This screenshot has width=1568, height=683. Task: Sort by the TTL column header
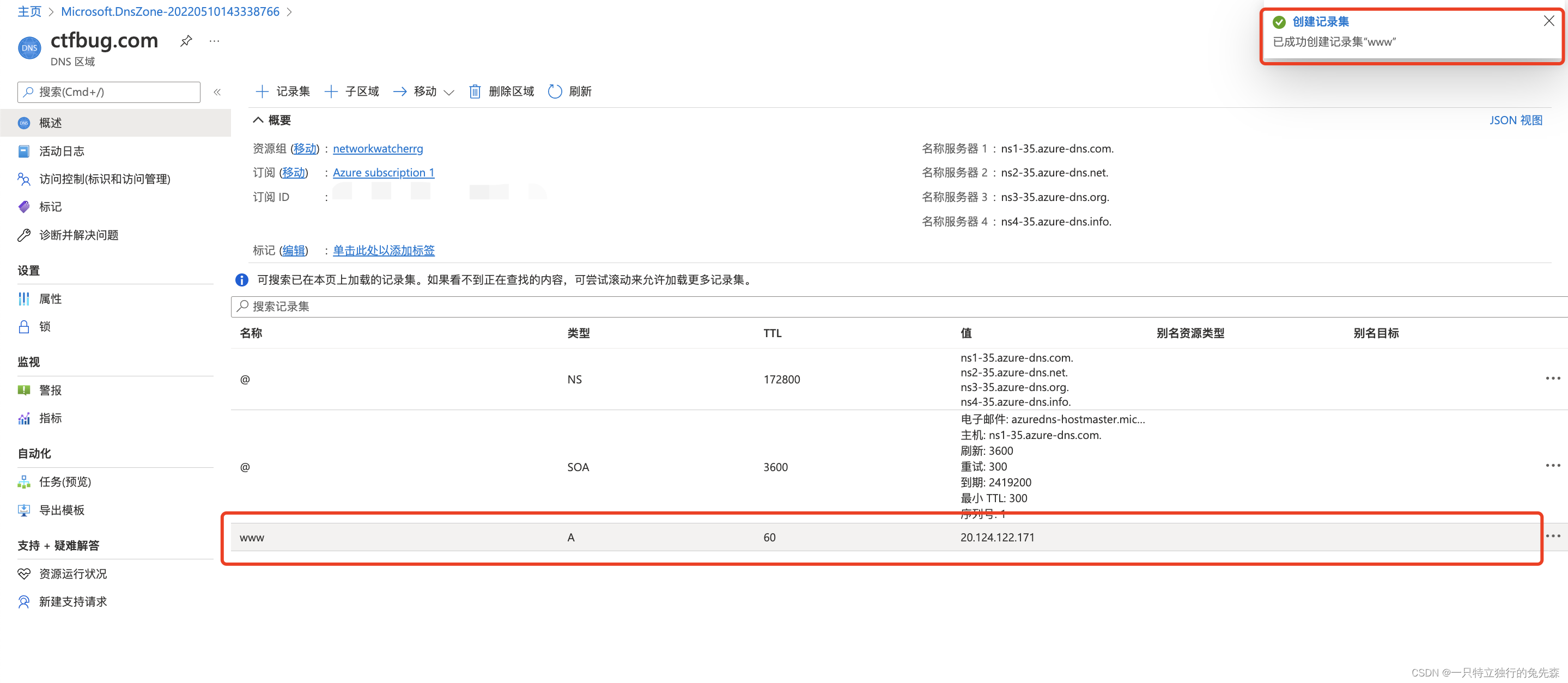point(773,333)
